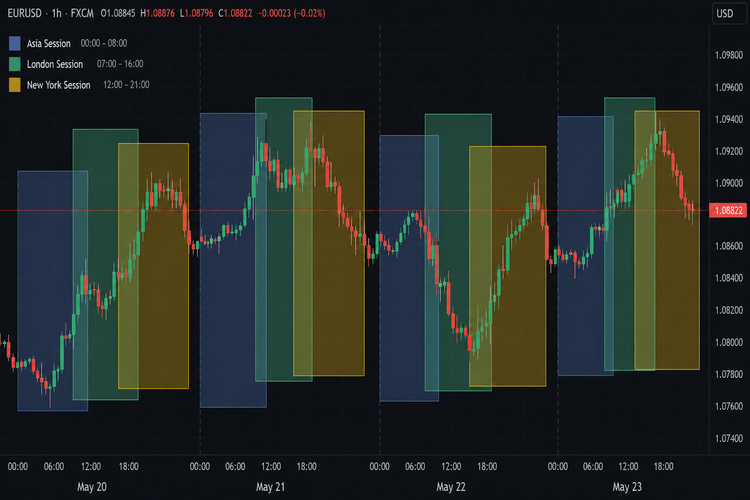Click the red 1.08822 current price tag
The width and height of the screenshot is (750, 500).
[728, 211]
